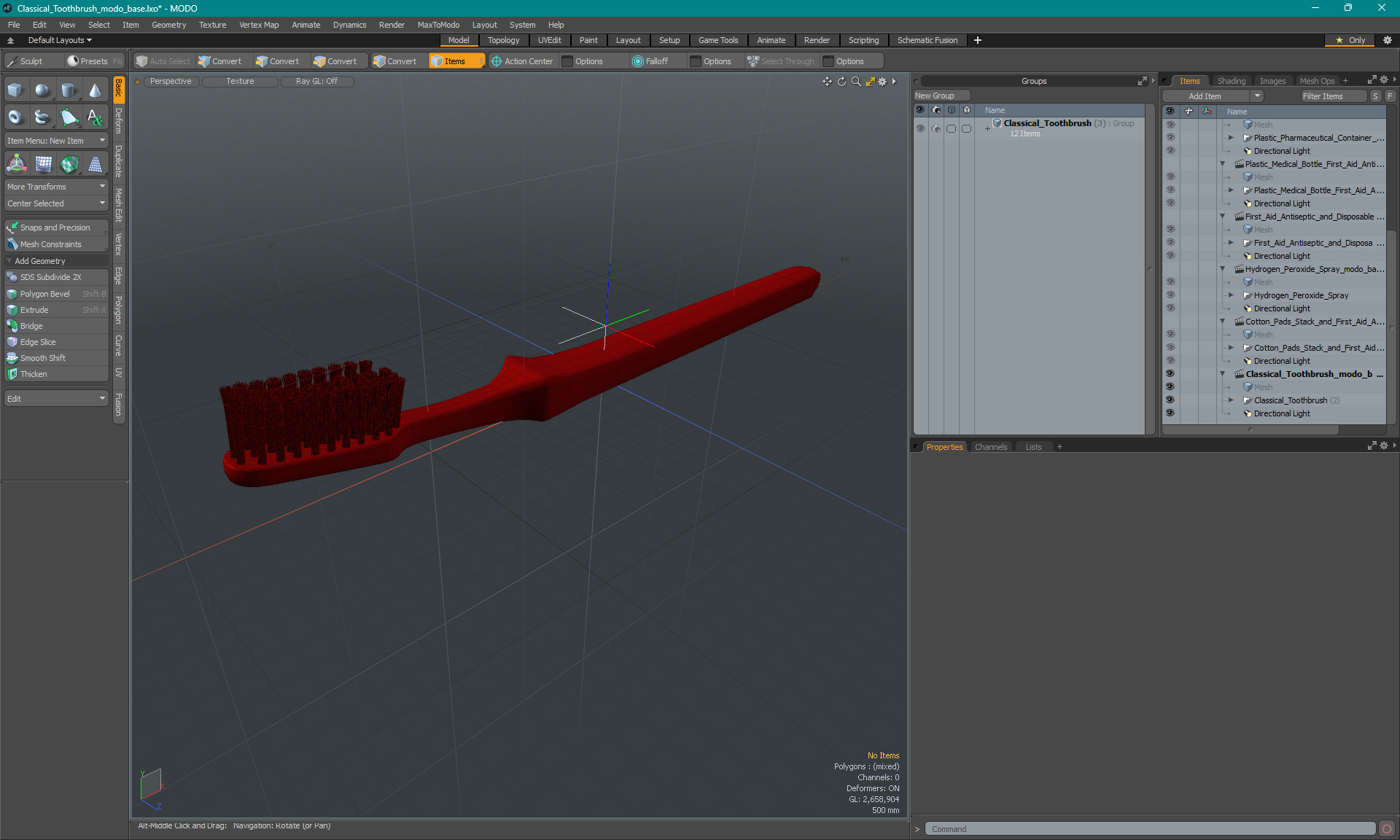Open the More Transforms dropdown
1400x840 pixels.
point(56,187)
